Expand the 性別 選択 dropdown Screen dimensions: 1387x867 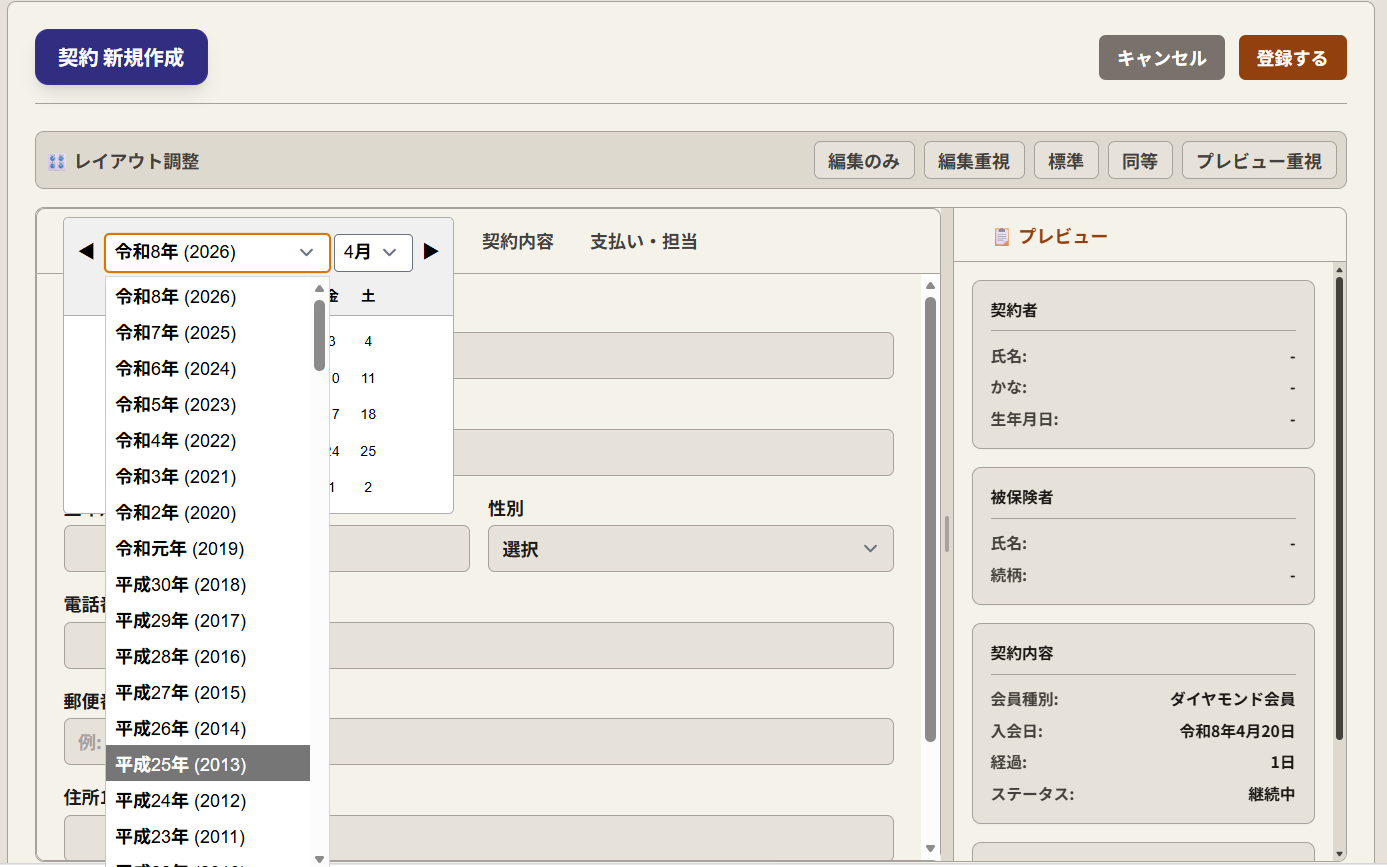tap(690, 549)
